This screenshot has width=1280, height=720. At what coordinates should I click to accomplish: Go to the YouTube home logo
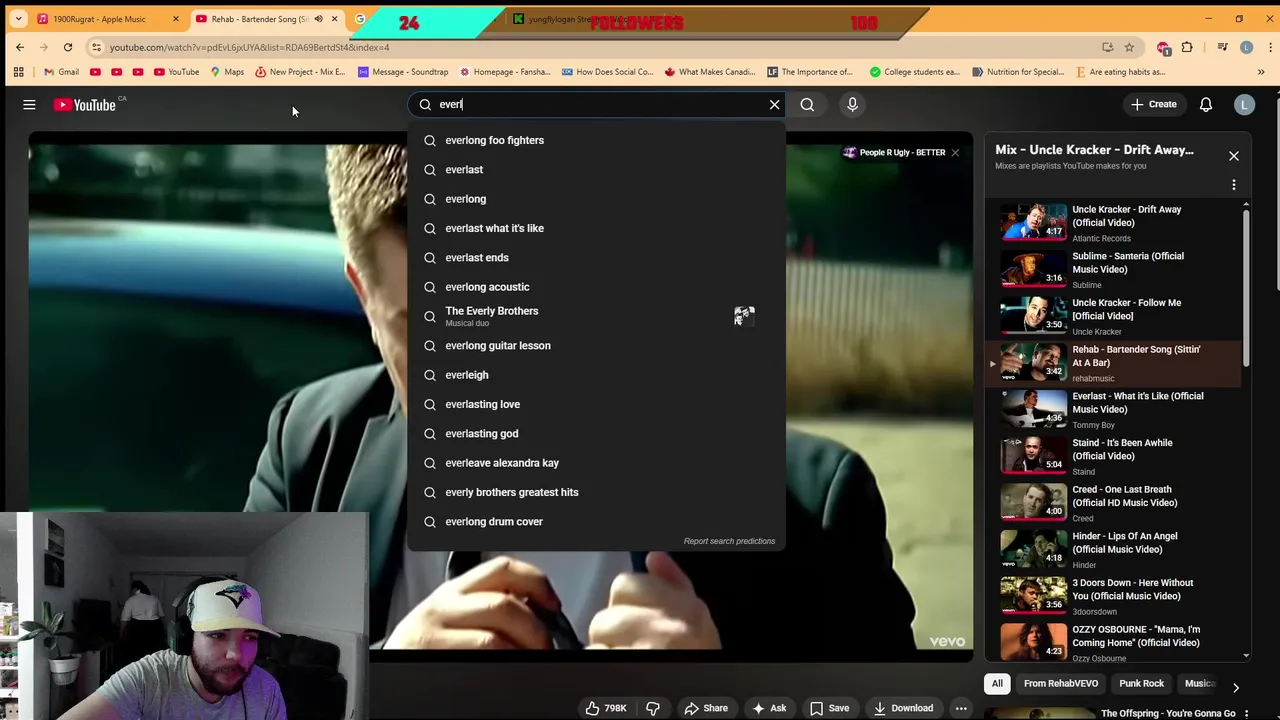[x=85, y=104]
